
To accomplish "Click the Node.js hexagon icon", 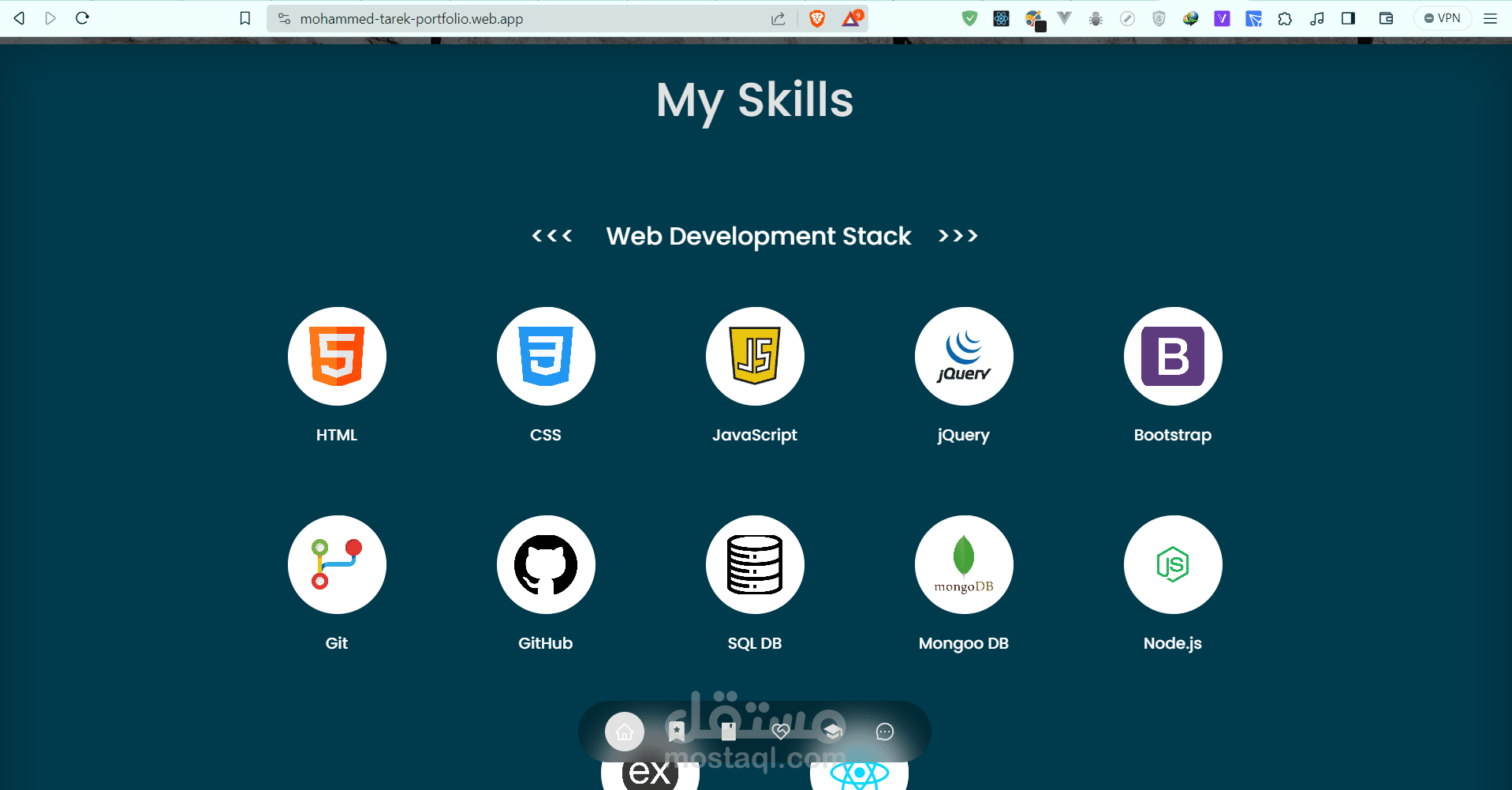I will 1173,564.
